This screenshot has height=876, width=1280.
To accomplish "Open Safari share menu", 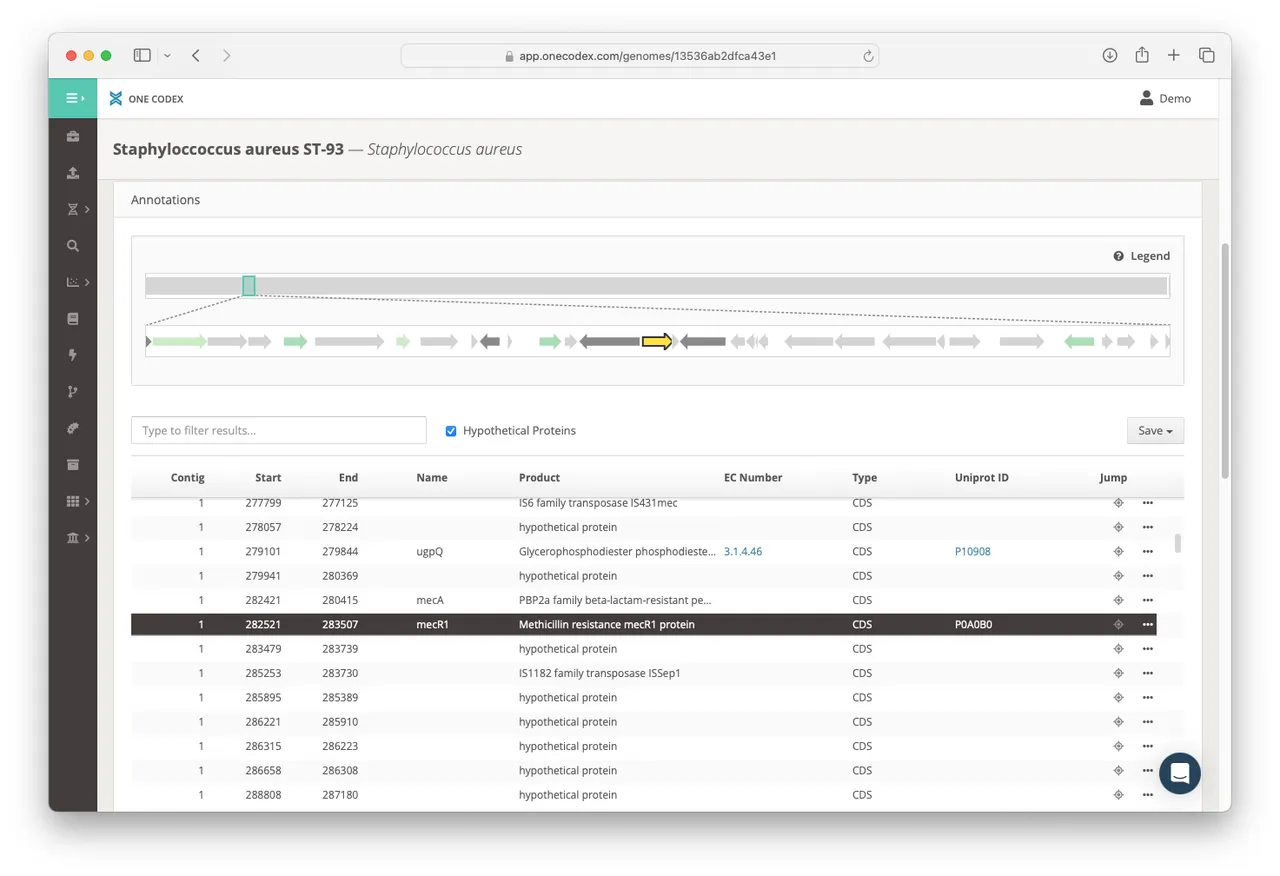I will tap(1142, 56).
